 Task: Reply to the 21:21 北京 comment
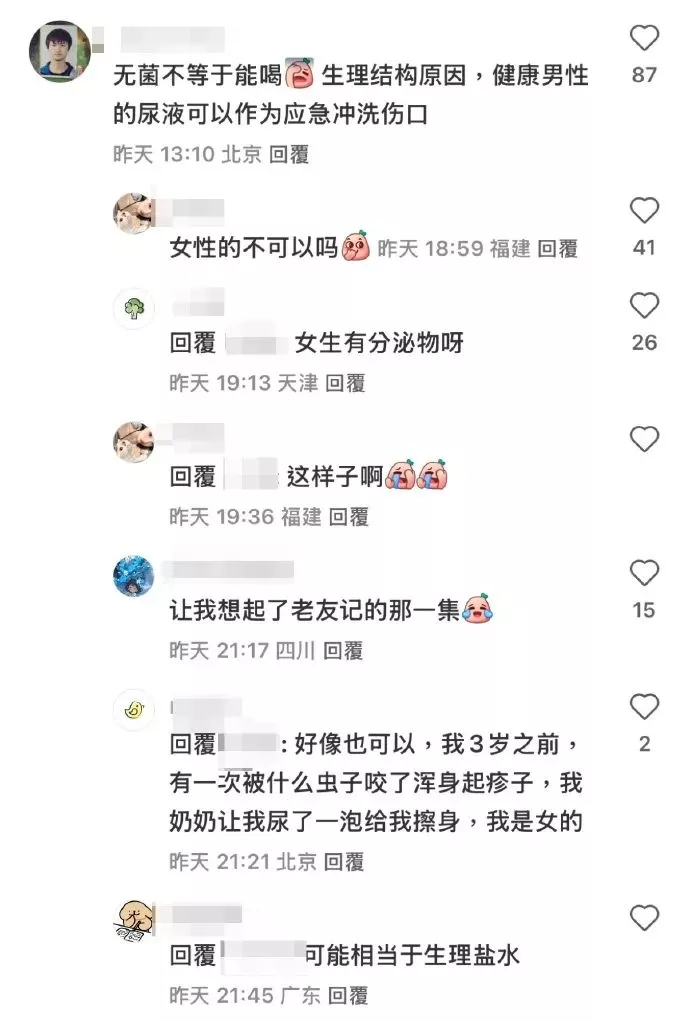tap(344, 862)
